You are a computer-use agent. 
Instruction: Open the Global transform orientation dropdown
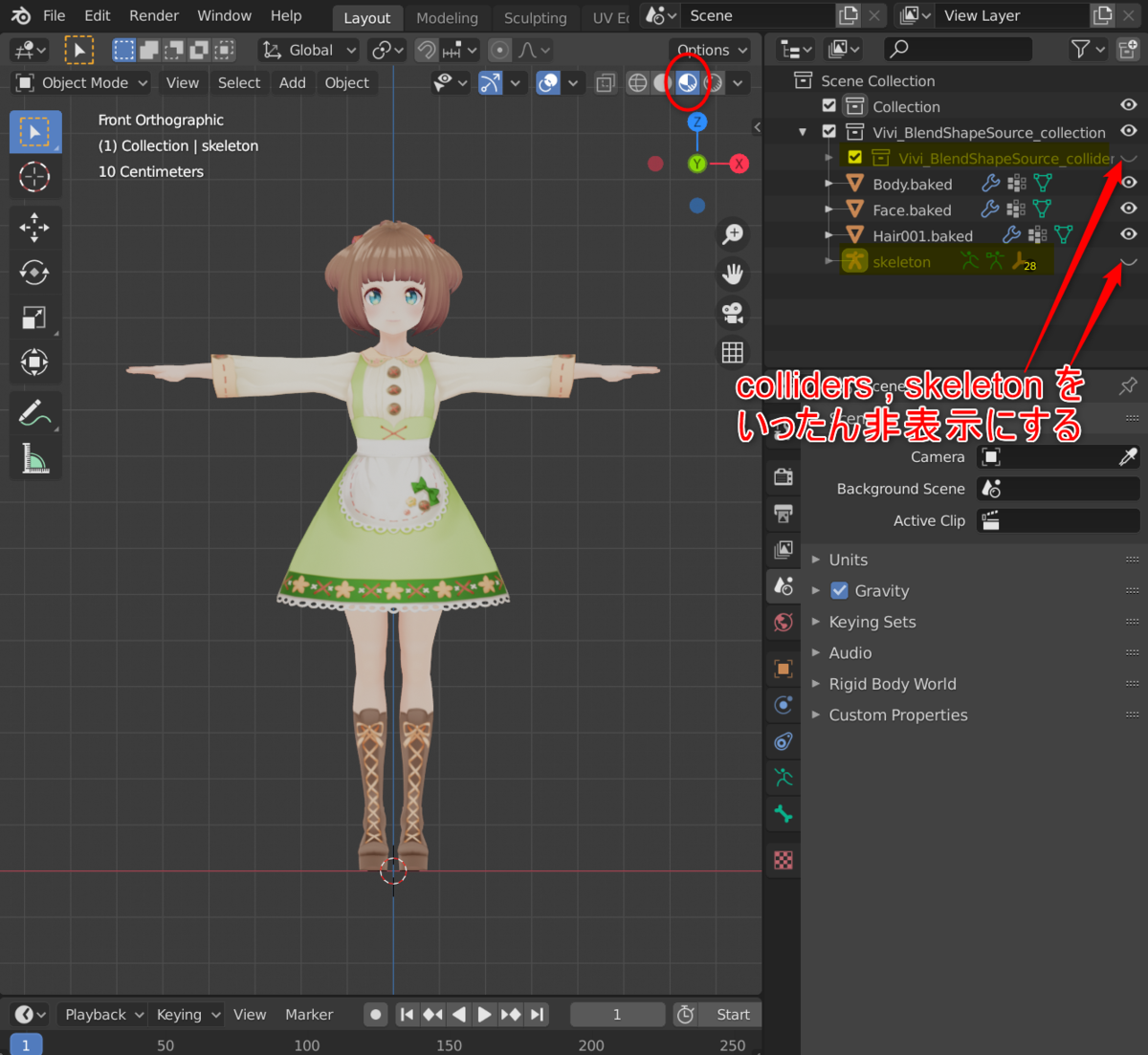click(310, 50)
